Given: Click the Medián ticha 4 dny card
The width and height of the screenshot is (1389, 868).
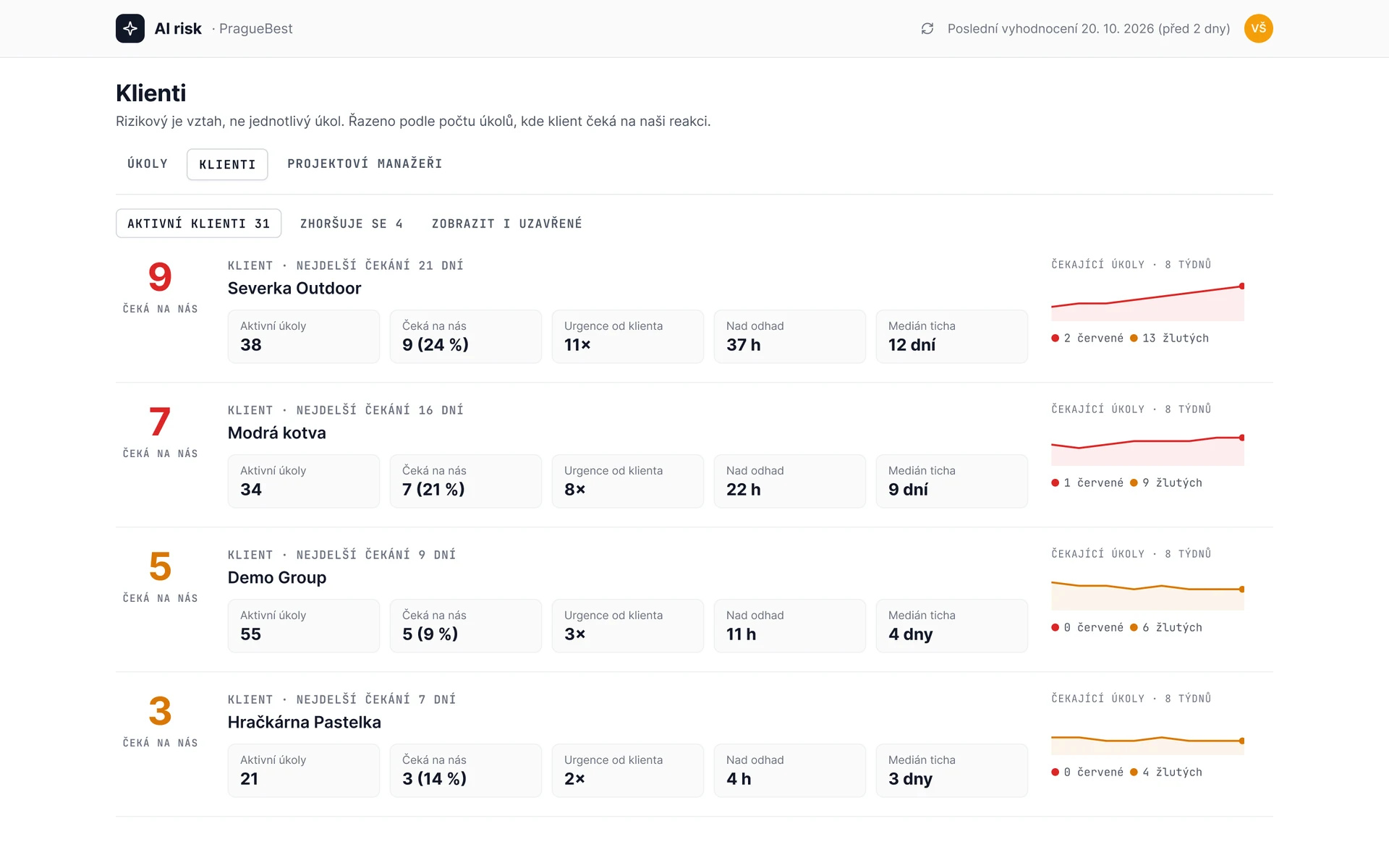Looking at the screenshot, I should coord(952,626).
